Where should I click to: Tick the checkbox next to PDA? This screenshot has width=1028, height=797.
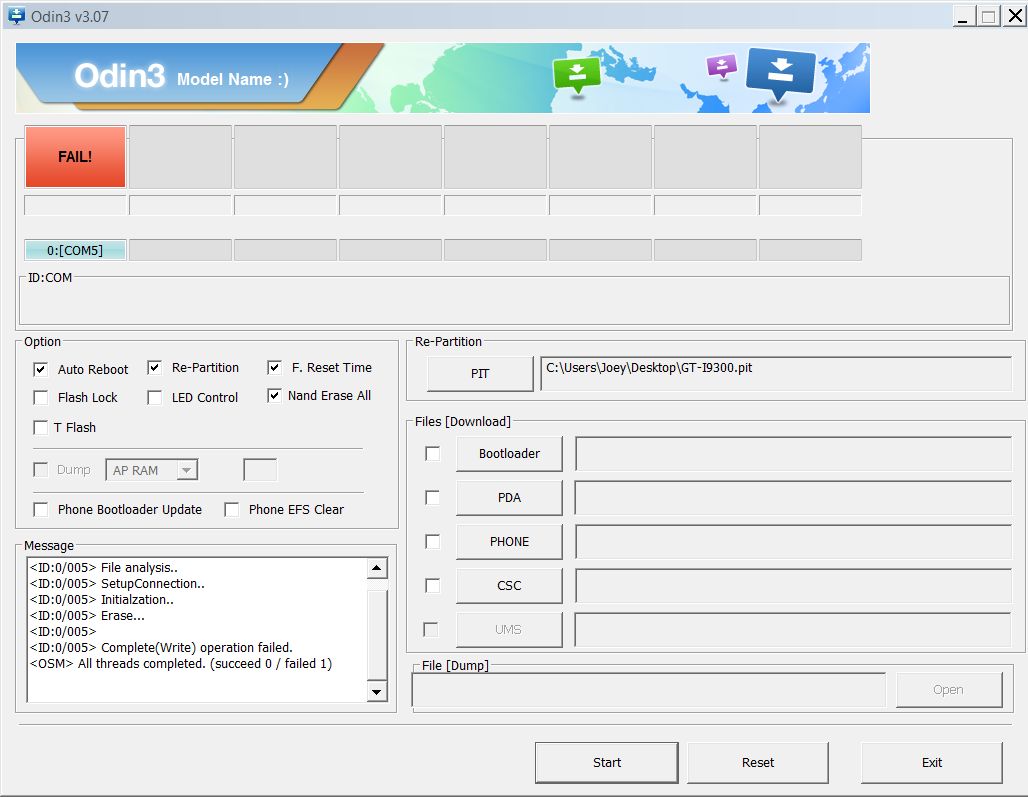point(432,497)
